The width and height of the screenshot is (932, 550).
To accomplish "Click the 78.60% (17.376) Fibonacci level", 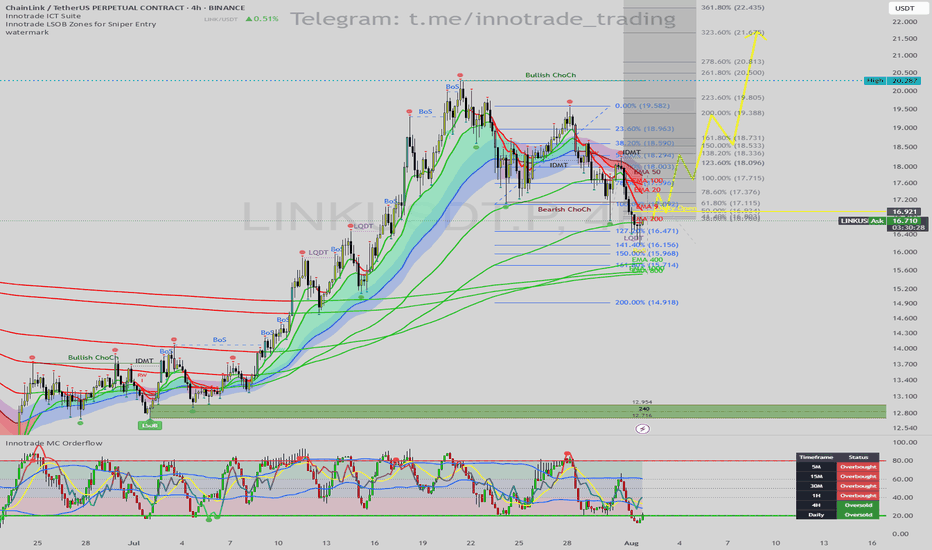I will tap(731, 192).
